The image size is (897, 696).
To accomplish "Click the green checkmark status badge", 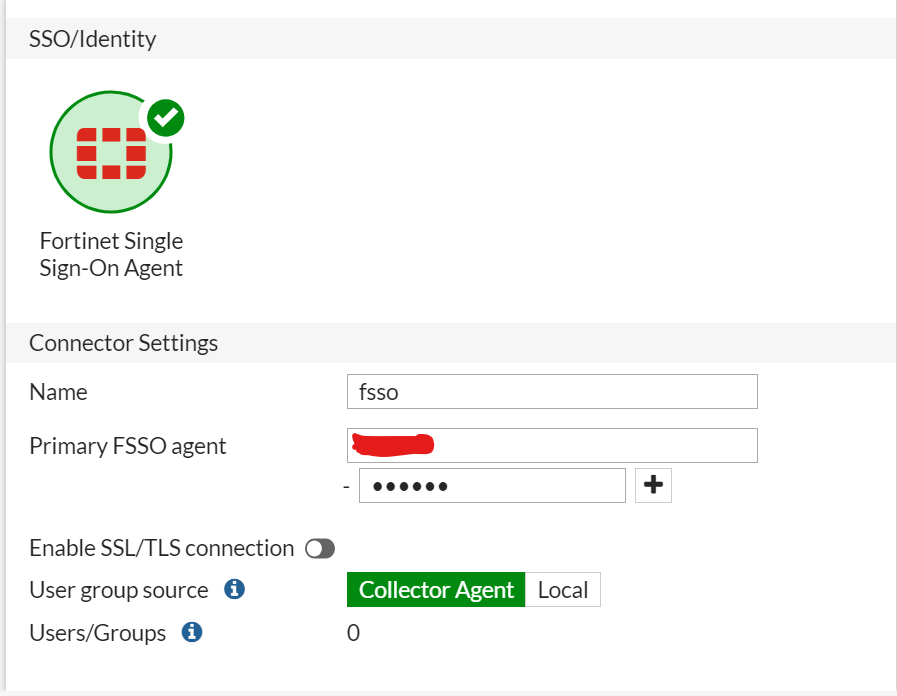I will 166,118.
